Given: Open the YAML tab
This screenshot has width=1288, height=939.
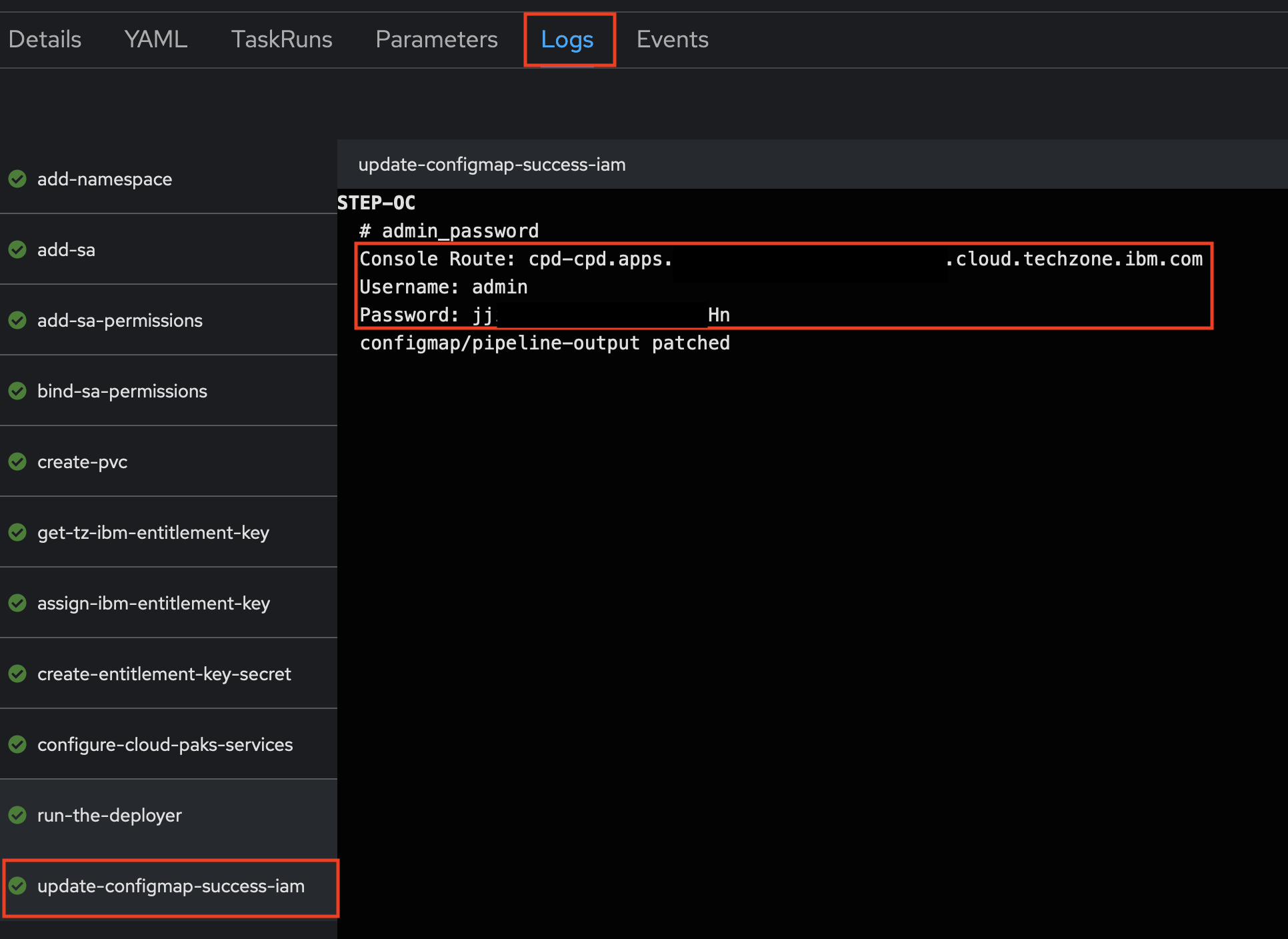Looking at the screenshot, I should [x=155, y=39].
